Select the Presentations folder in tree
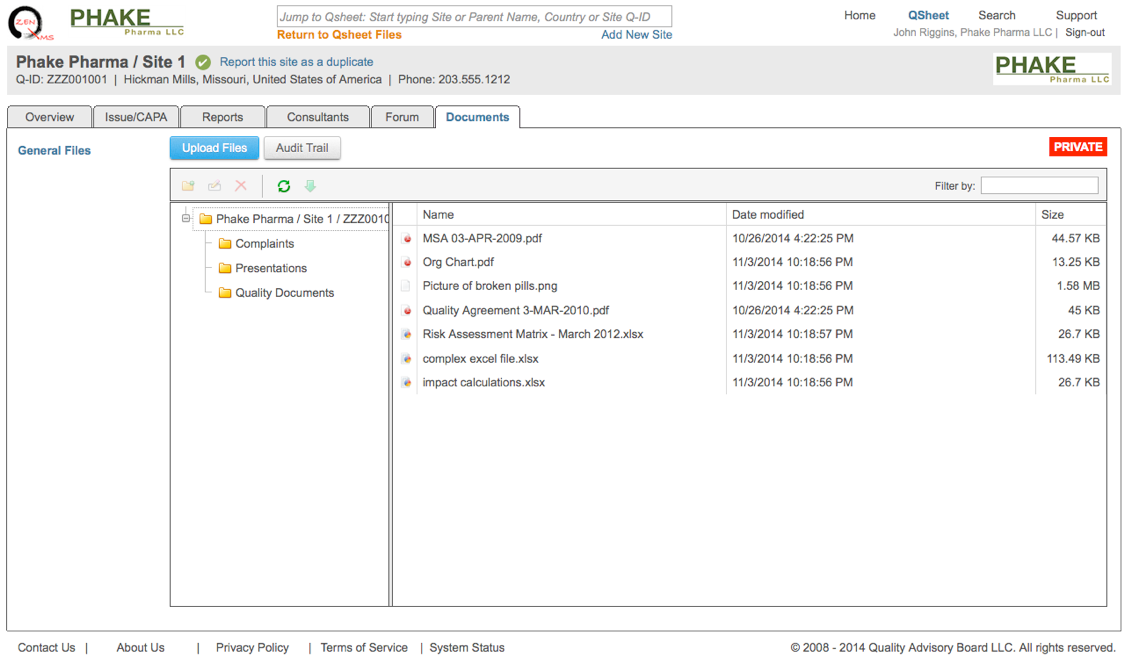 [x=270, y=268]
